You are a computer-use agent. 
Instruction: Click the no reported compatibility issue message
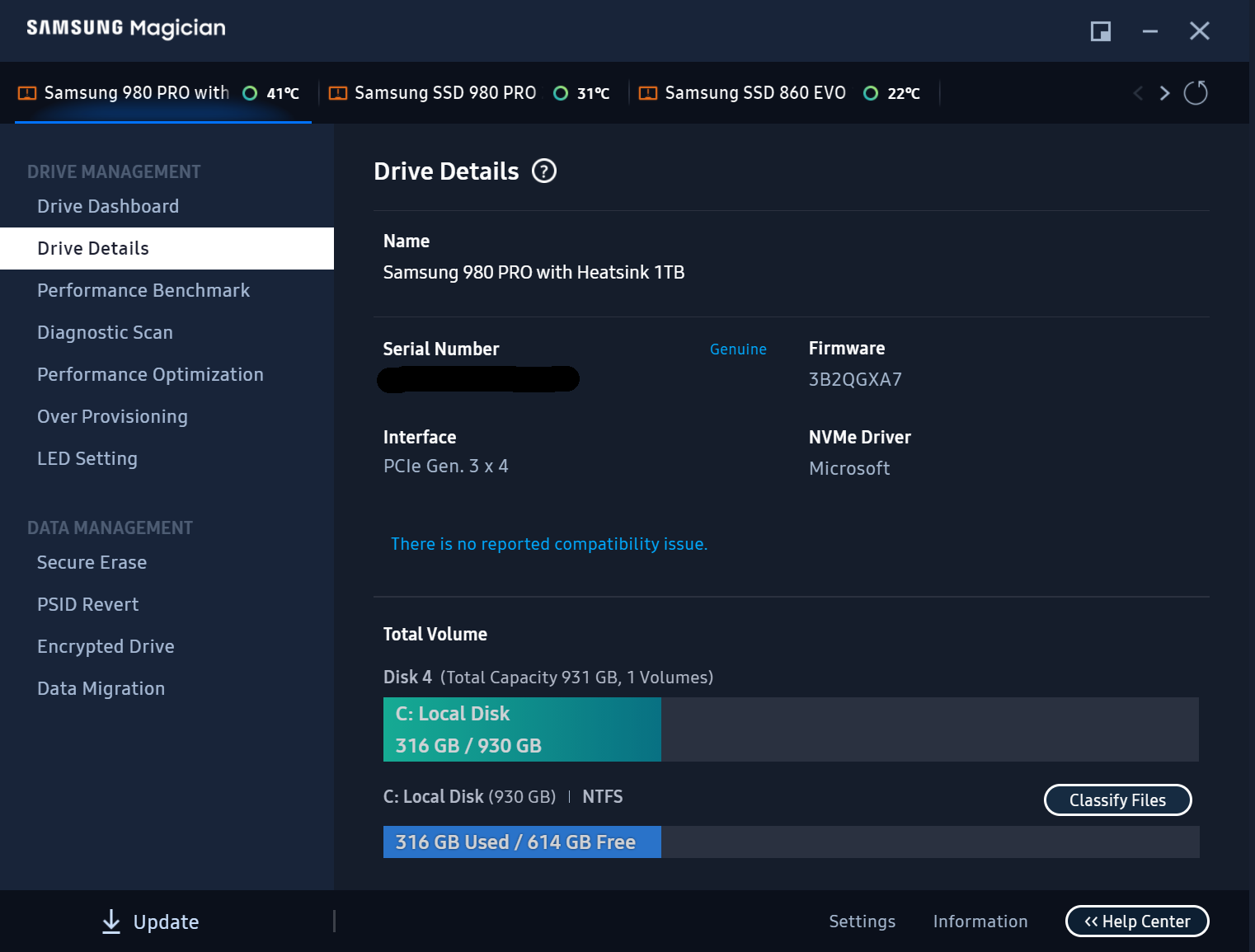[549, 544]
